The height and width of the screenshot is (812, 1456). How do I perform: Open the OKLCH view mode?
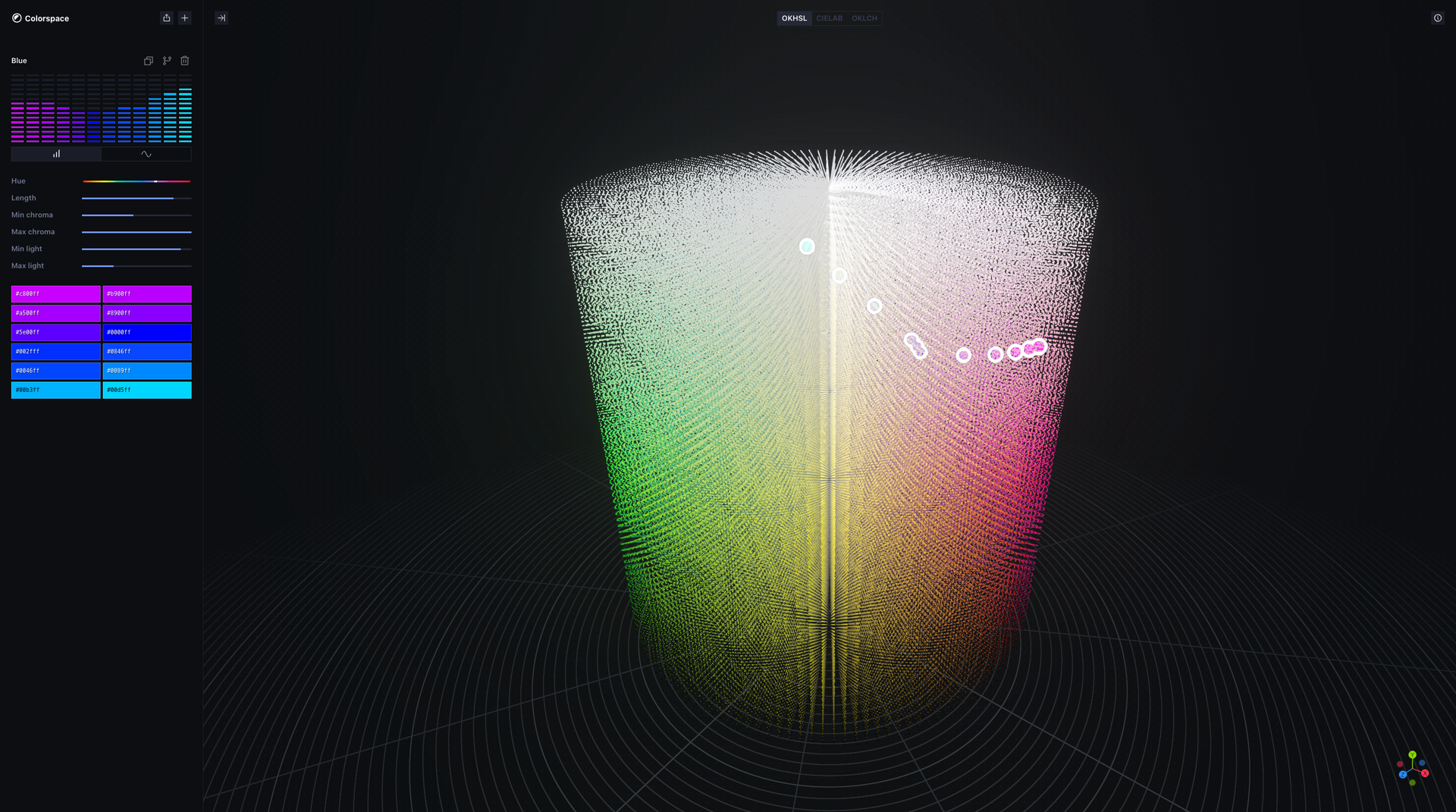point(864,18)
